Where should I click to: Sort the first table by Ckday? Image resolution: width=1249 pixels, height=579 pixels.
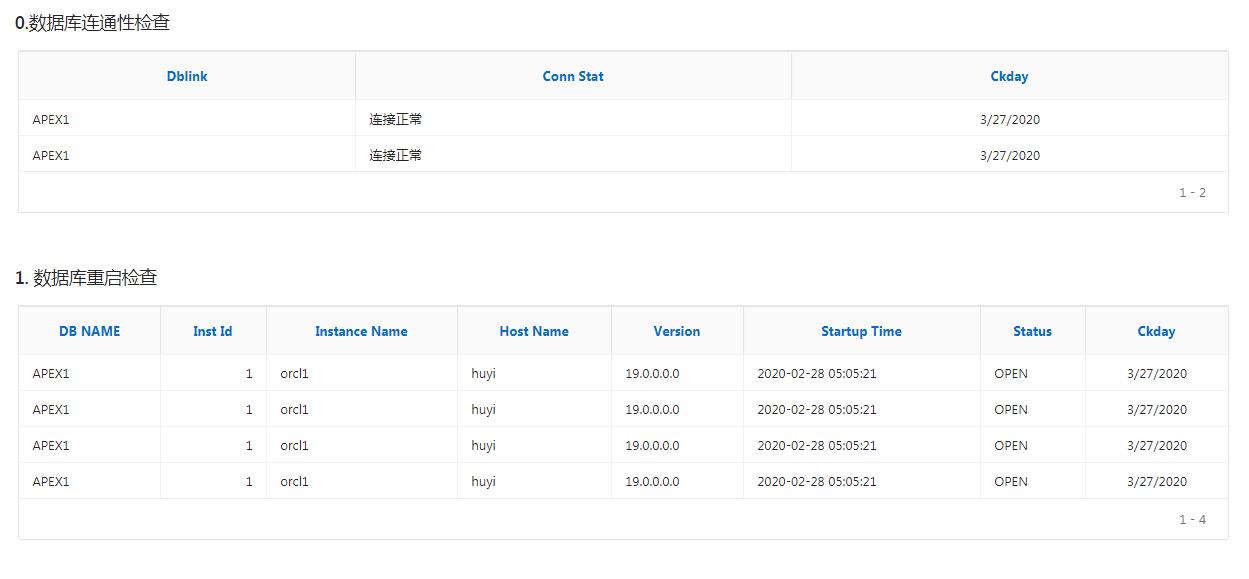tap(1009, 76)
